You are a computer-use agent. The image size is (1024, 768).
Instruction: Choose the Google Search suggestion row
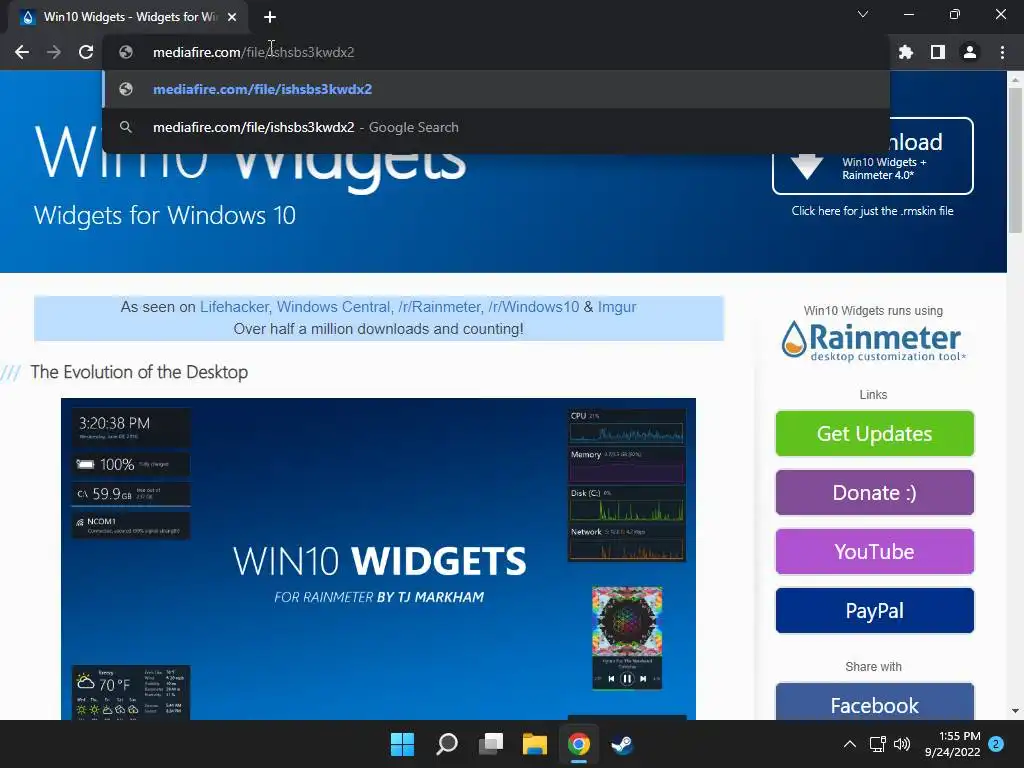(x=496, y=127)
